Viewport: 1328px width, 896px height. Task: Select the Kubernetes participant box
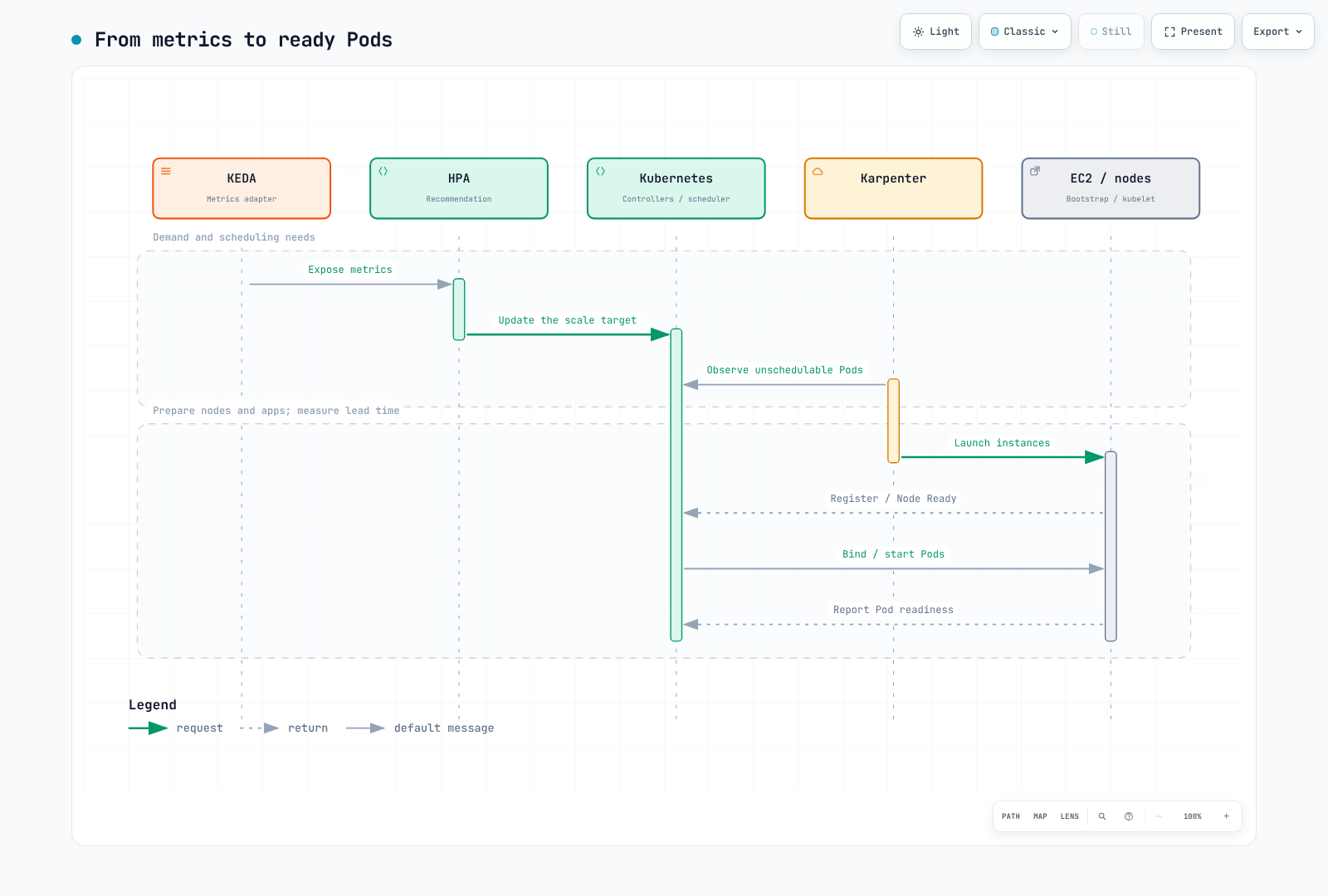pyautogui.click(x=676, y=188)
